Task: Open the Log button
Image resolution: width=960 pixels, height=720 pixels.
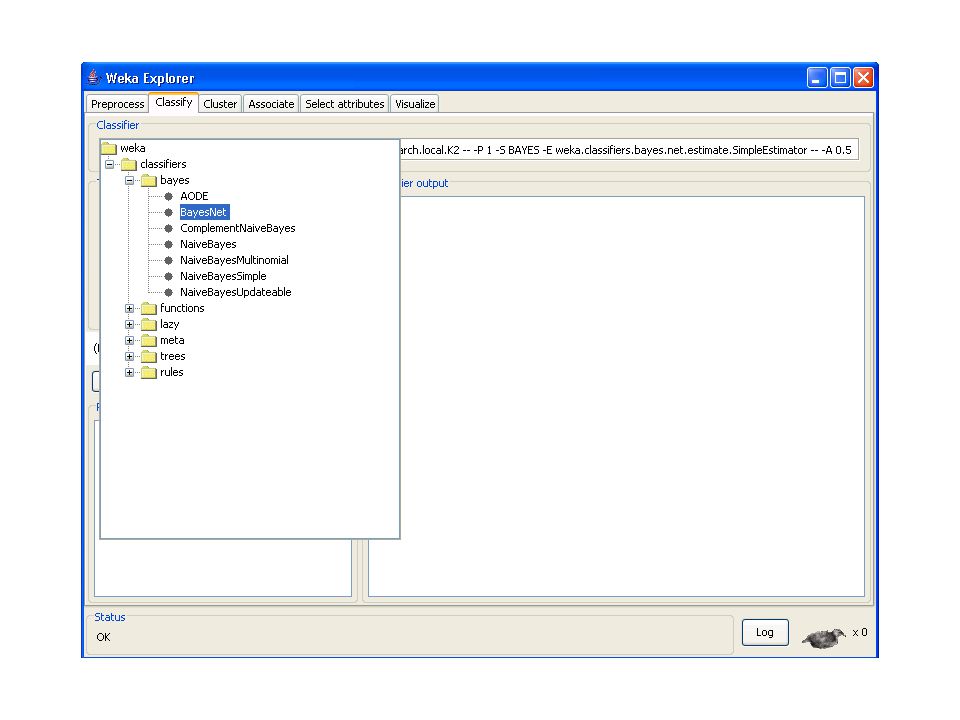Action: pos(765,632)
